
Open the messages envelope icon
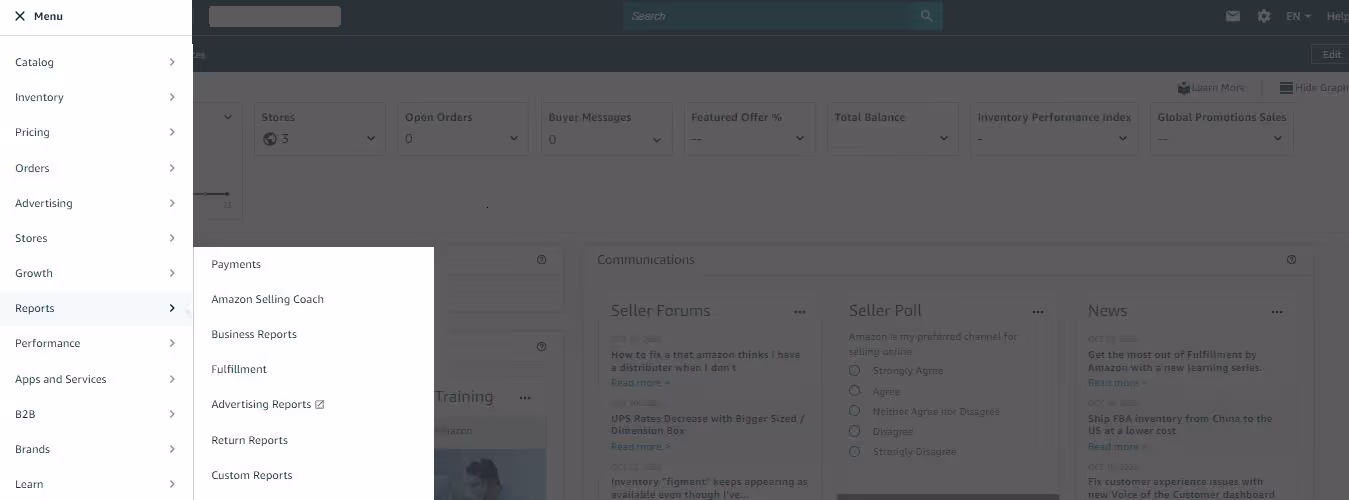(x=1233, y=16)
